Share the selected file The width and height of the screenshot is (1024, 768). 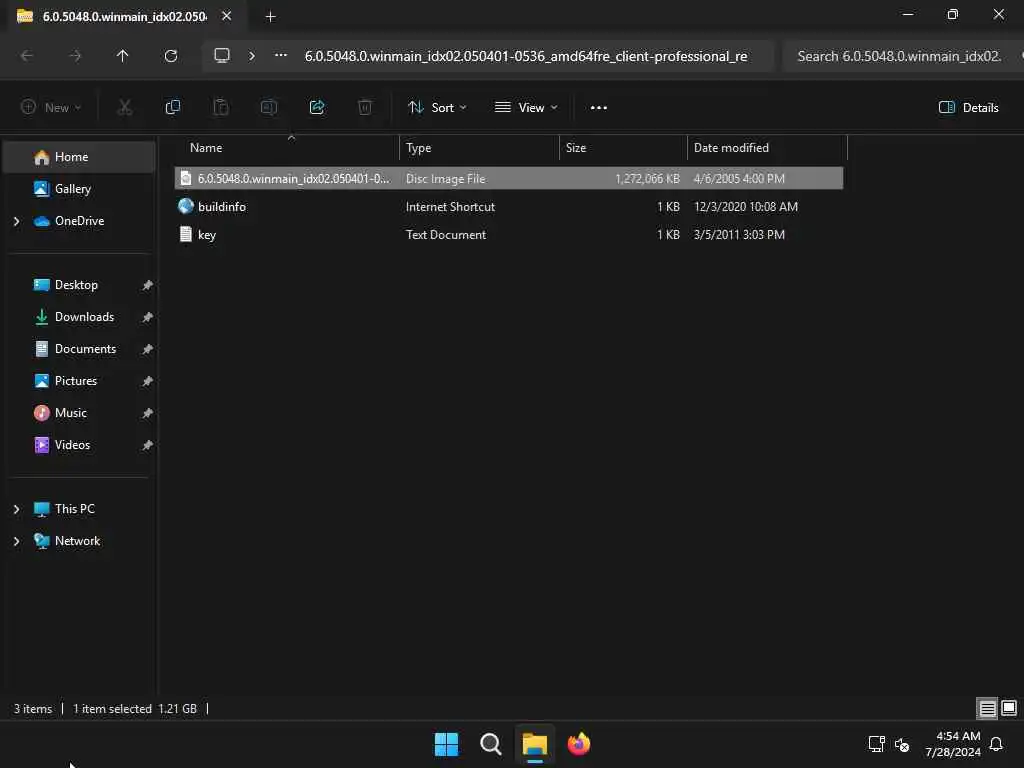317,107
